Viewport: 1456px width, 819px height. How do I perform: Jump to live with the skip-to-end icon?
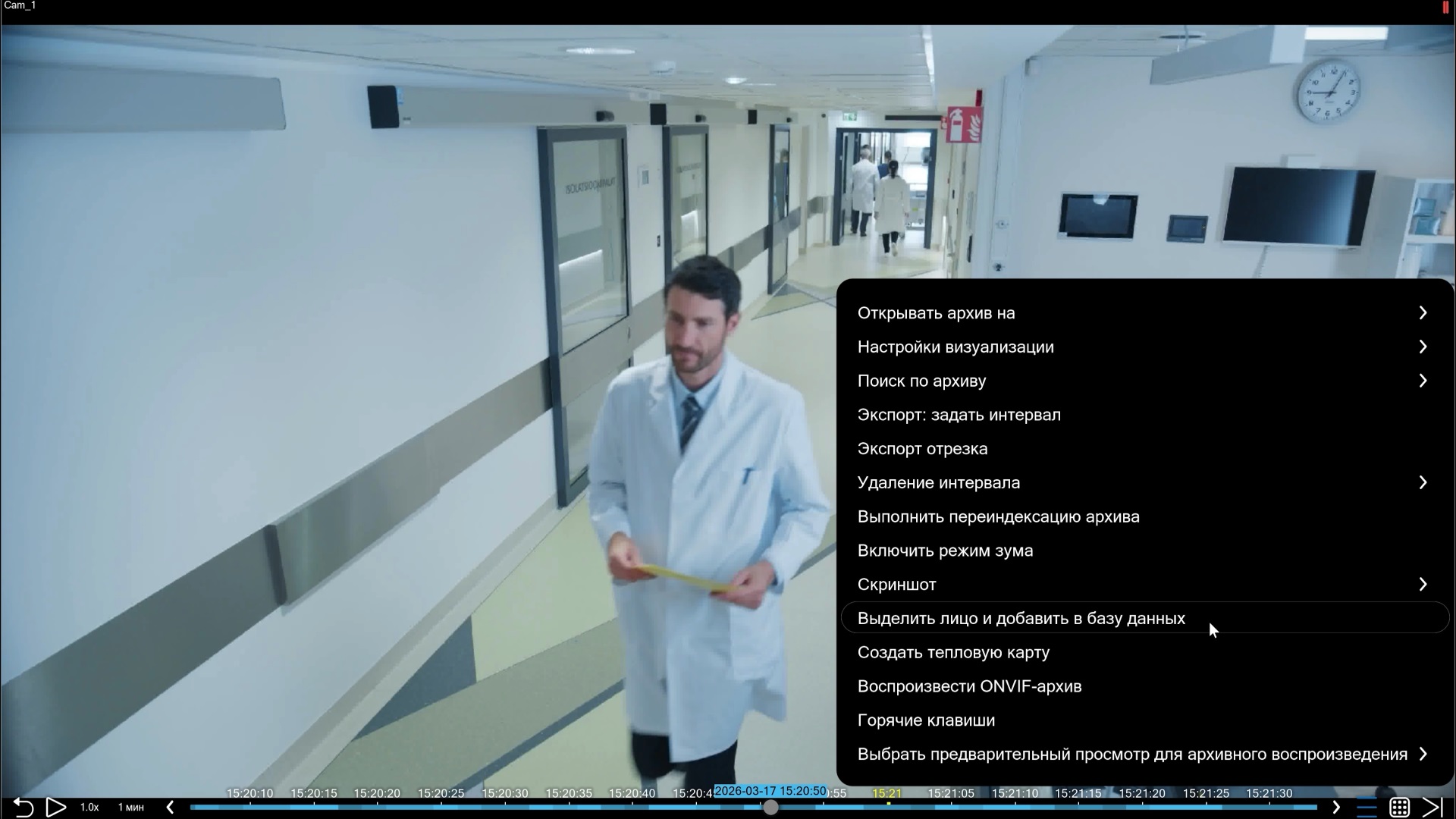point(1432,808)
